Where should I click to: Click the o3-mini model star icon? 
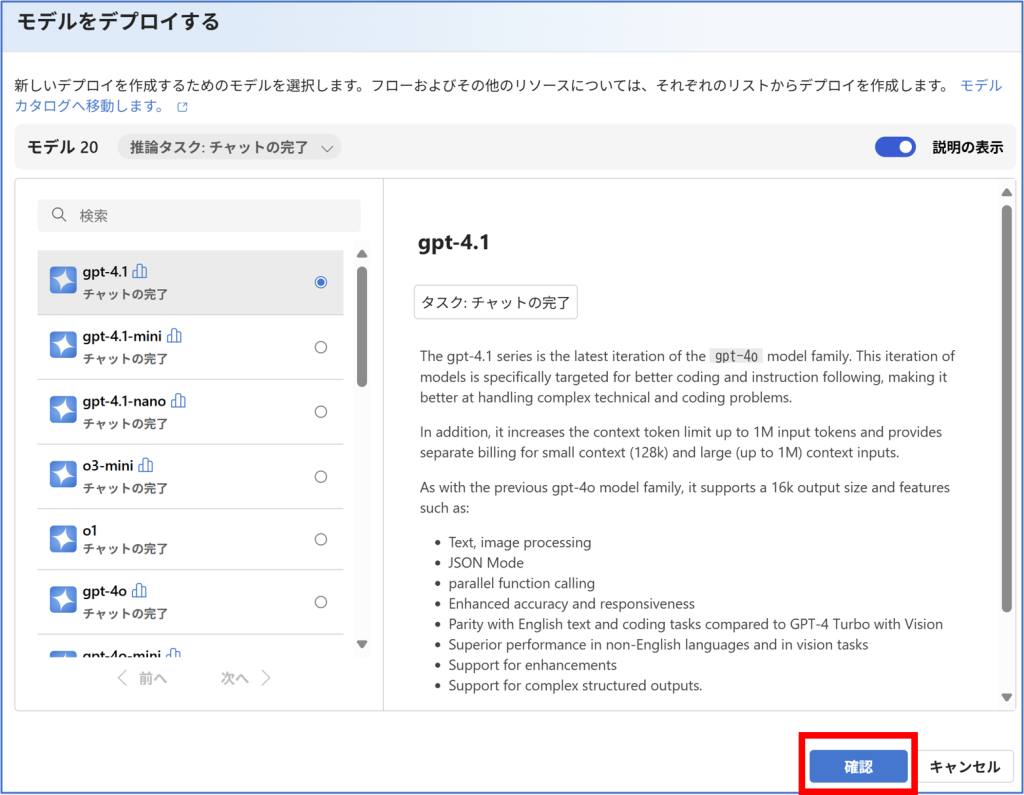pyautogui.click(x=63, y=474)
